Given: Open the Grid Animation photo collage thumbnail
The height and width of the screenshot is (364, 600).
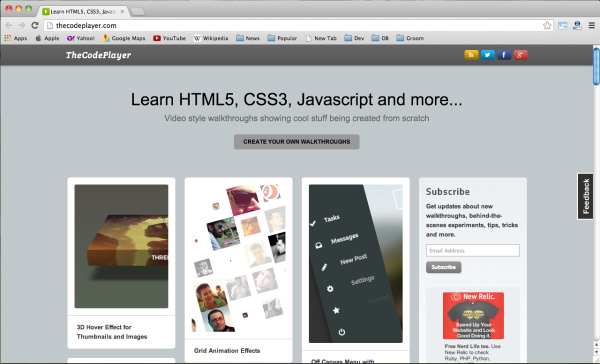Looking at the screenshot, I should coord(238,258).
